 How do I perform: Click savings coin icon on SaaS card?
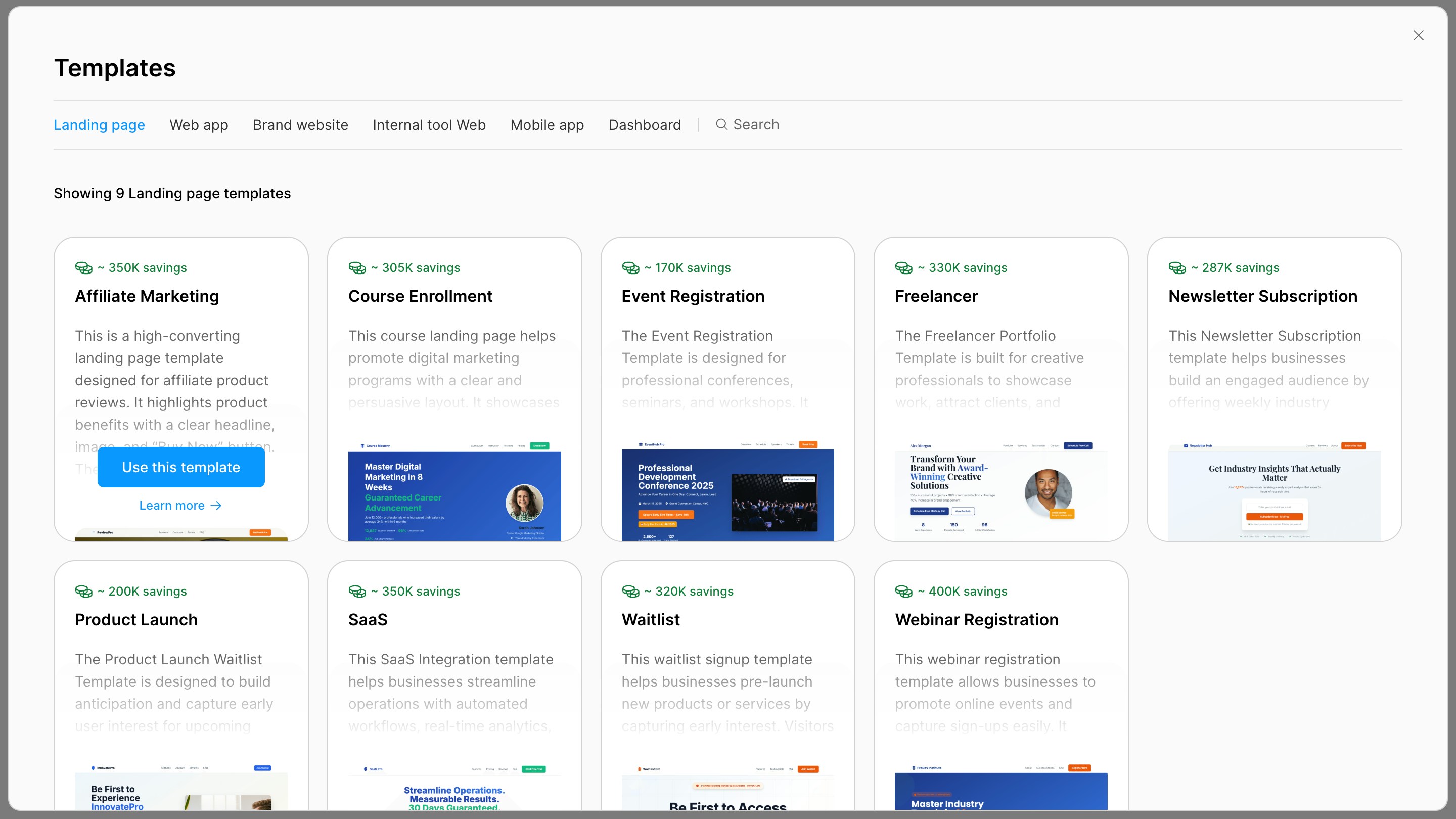click(357, 591)
